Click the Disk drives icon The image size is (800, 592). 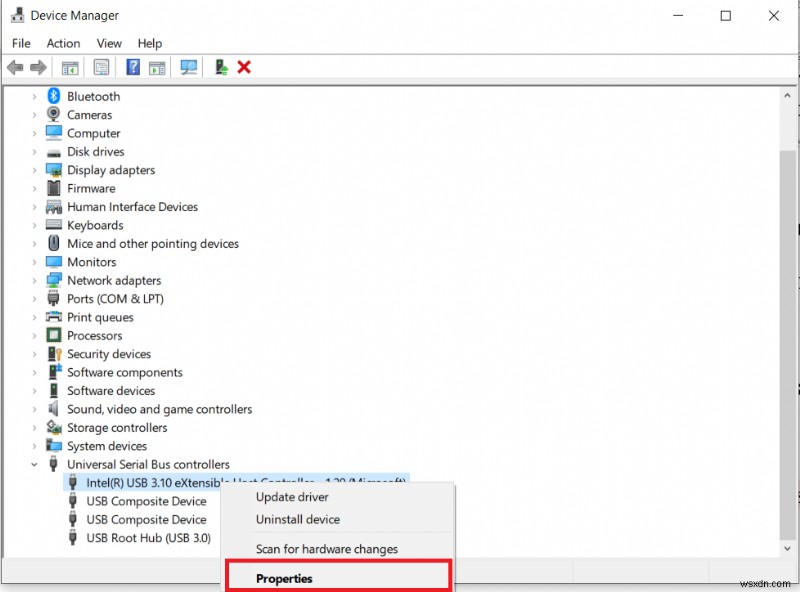coord(54,153)
